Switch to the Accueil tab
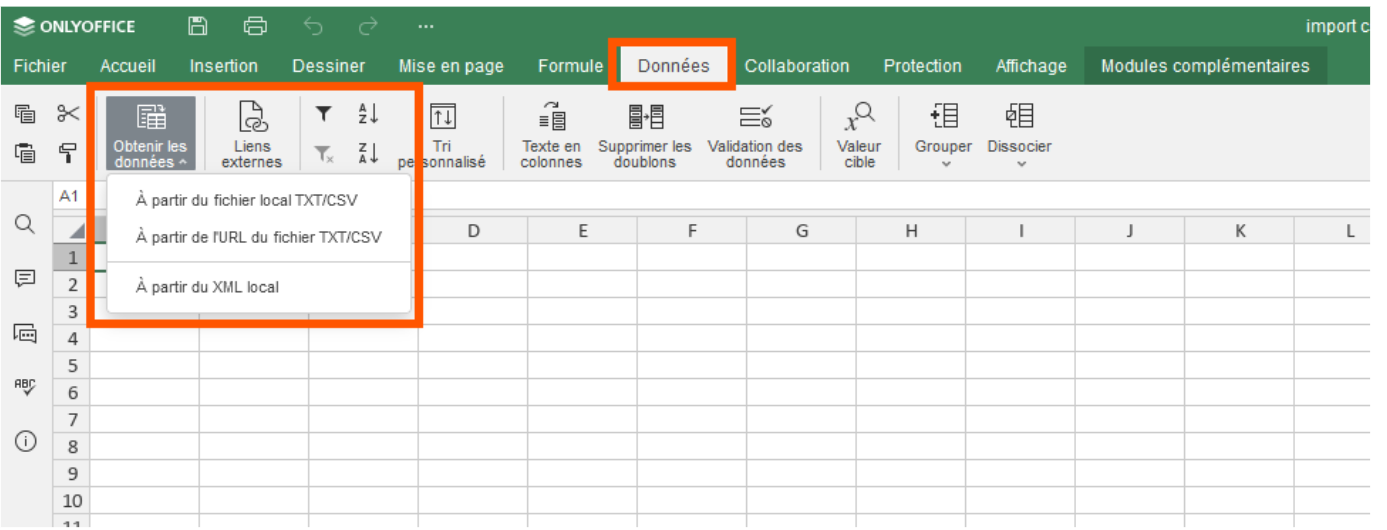The width and height of the screenshot is (1387, 530). pyautogui.click(x=128, y=66)
